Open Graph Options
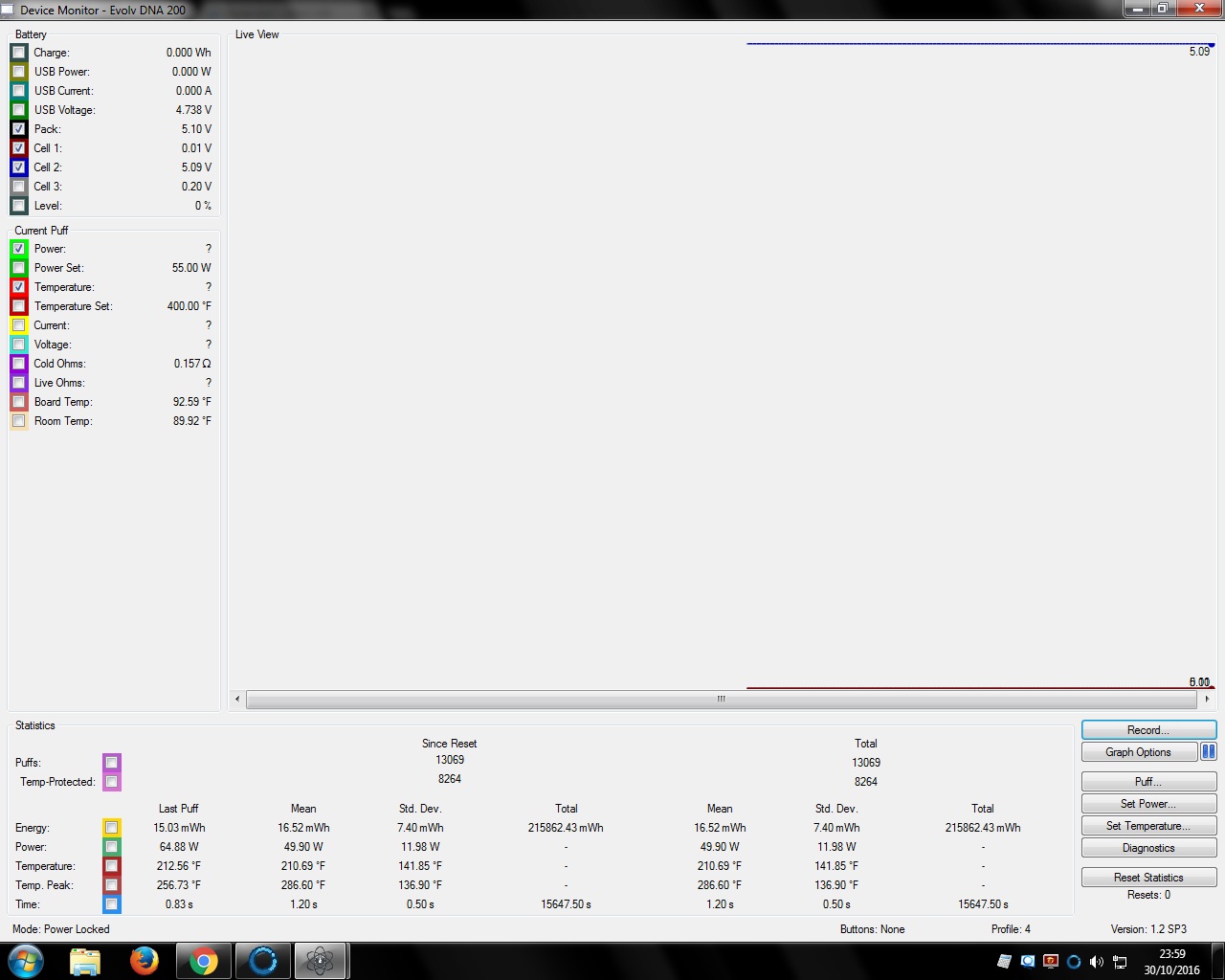The height and width of the screenshot is (980, 1225). 1139,752
